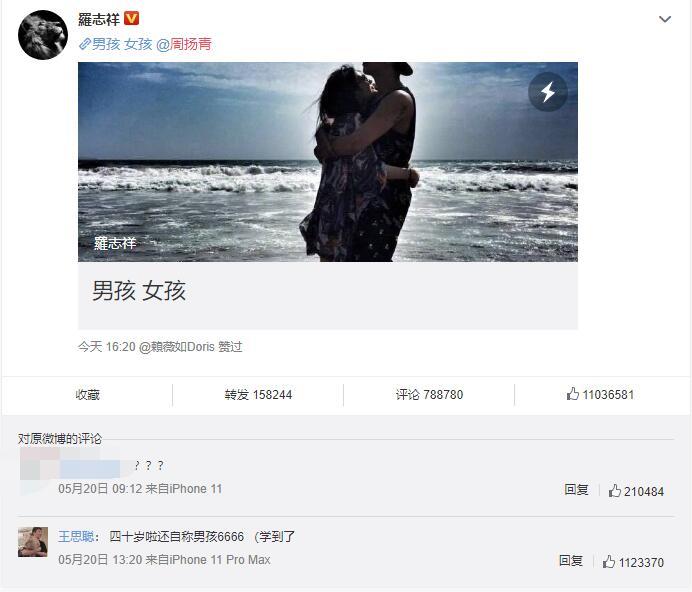Open the 收藏 tab

pos(87,394)
